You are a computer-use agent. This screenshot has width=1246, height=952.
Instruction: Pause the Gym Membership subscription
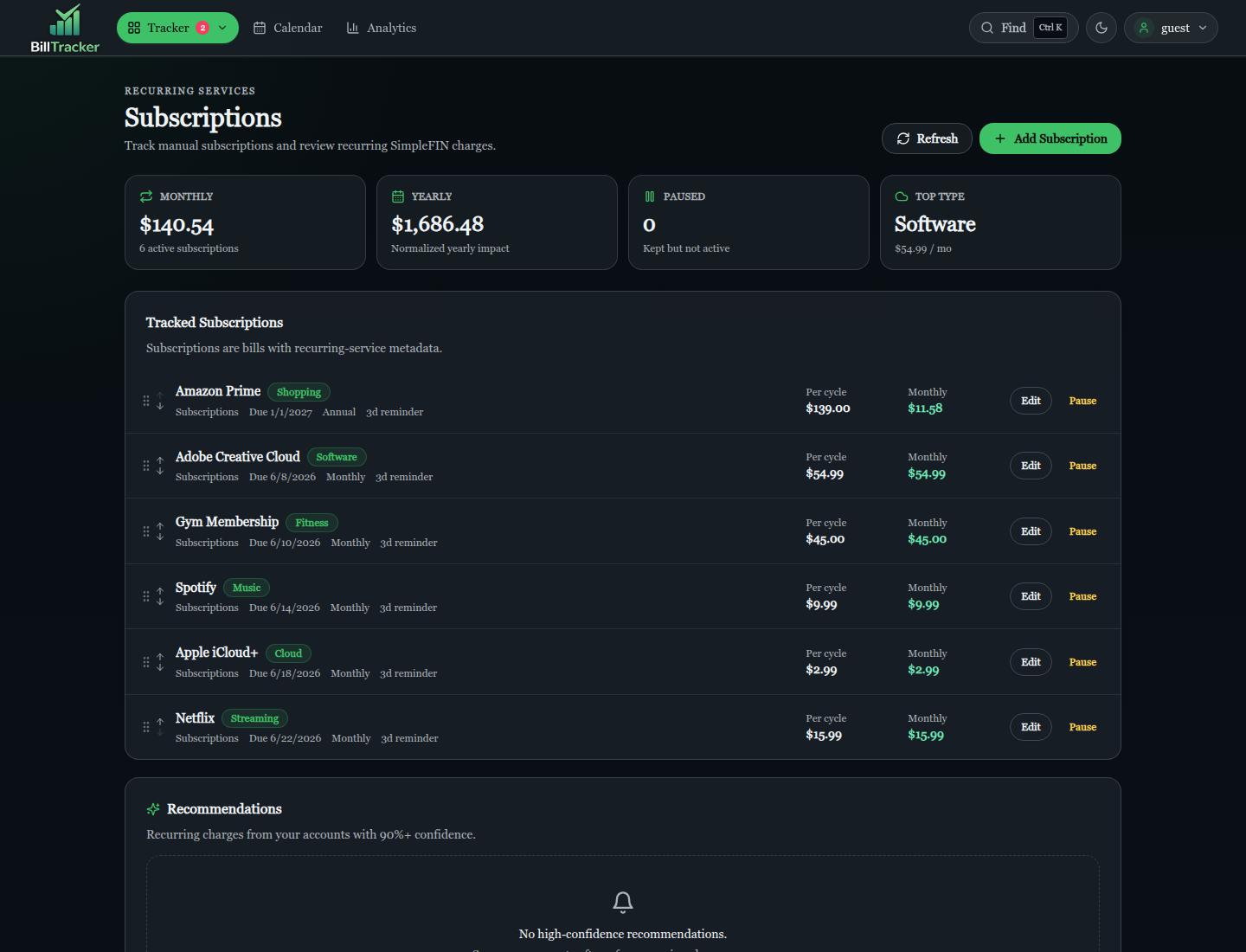[x=1082, y=531]
